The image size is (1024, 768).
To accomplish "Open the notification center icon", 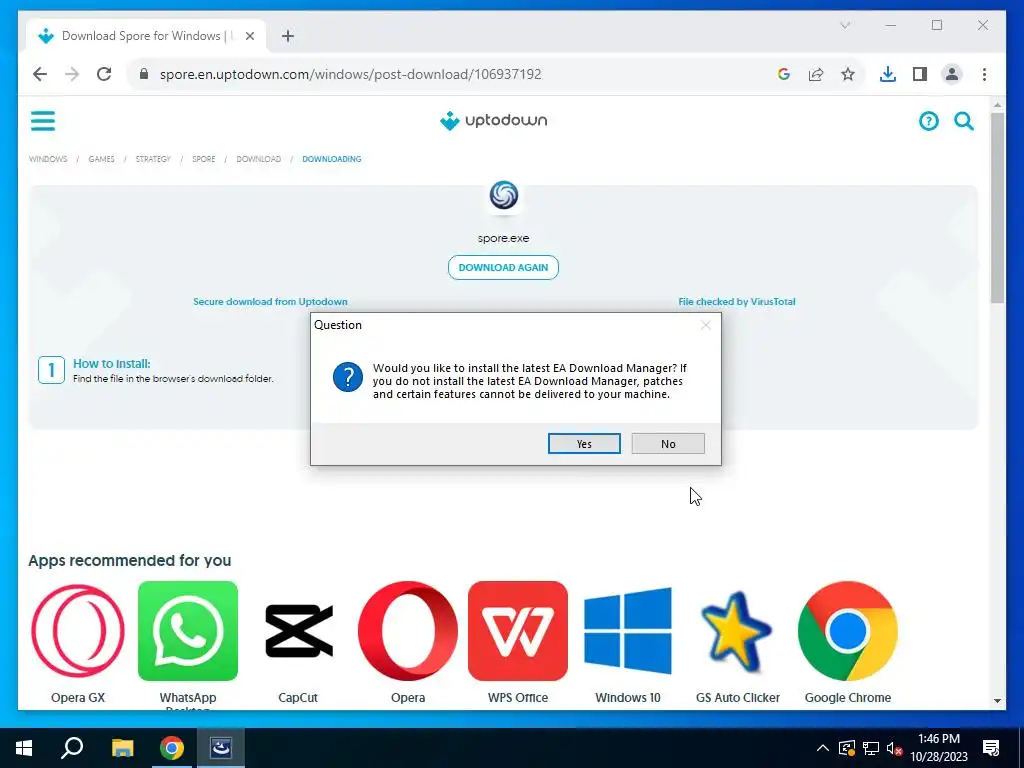I will [x=991, y=748].
